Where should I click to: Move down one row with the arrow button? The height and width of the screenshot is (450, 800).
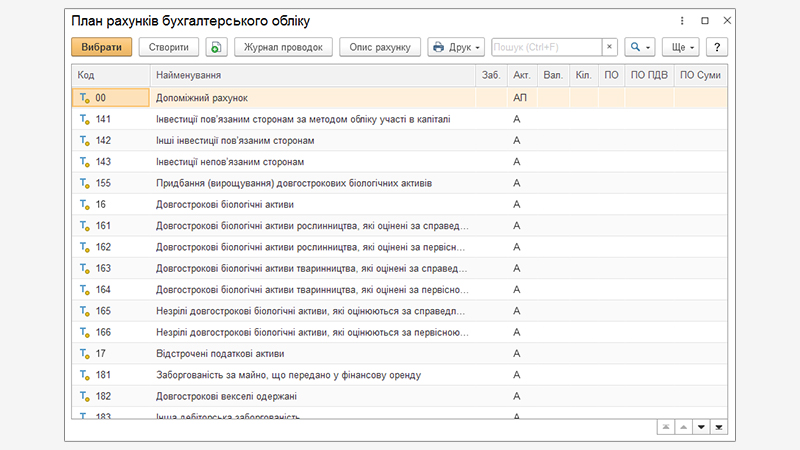pyautogui.click(x=700, y=427)
